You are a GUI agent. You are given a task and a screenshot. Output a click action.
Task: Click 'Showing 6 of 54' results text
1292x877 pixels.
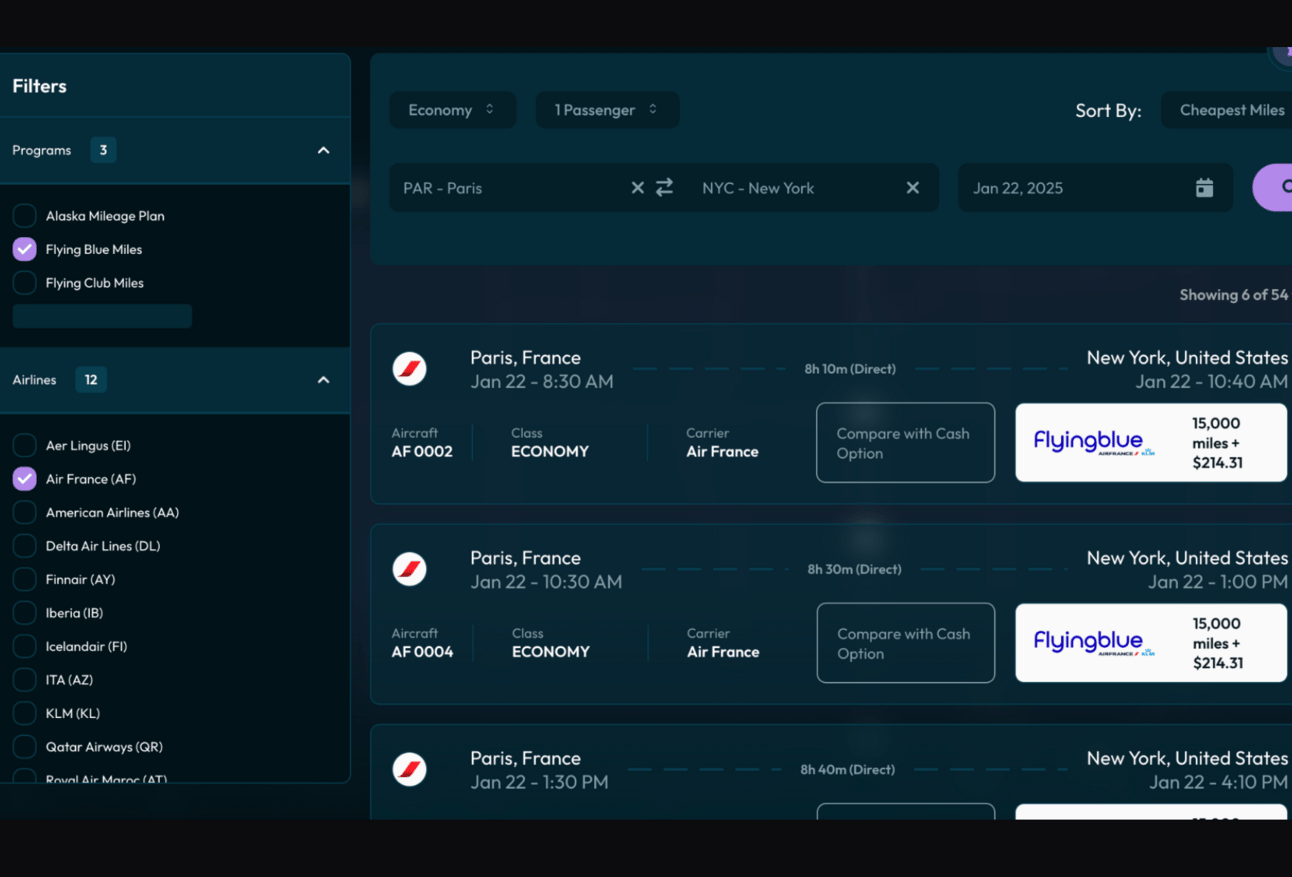click(x=1233, y=295)
